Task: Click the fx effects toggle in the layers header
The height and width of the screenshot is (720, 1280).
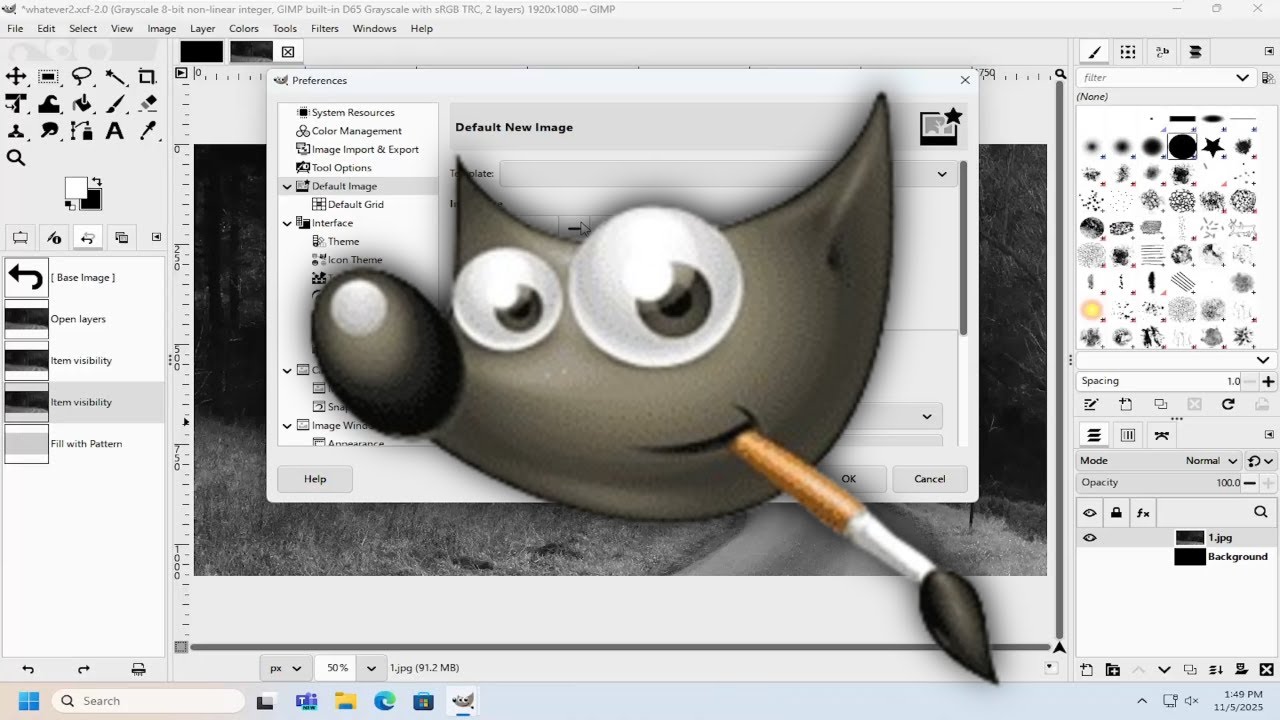Action: [x=1143, y=513]
